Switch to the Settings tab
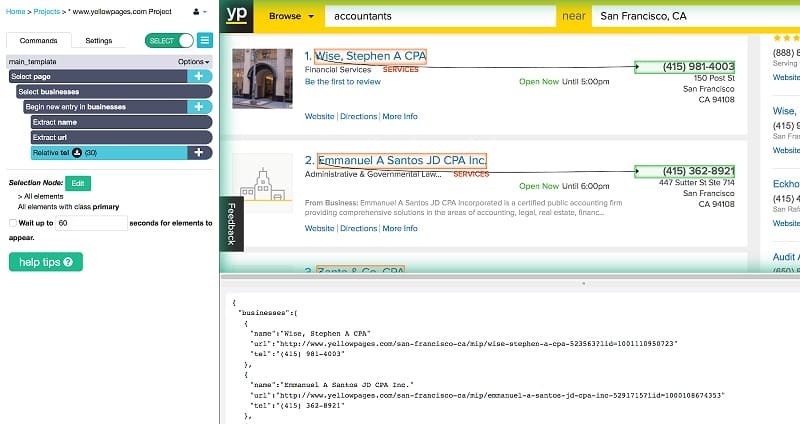The image size is (800, 424). point(98,40)
